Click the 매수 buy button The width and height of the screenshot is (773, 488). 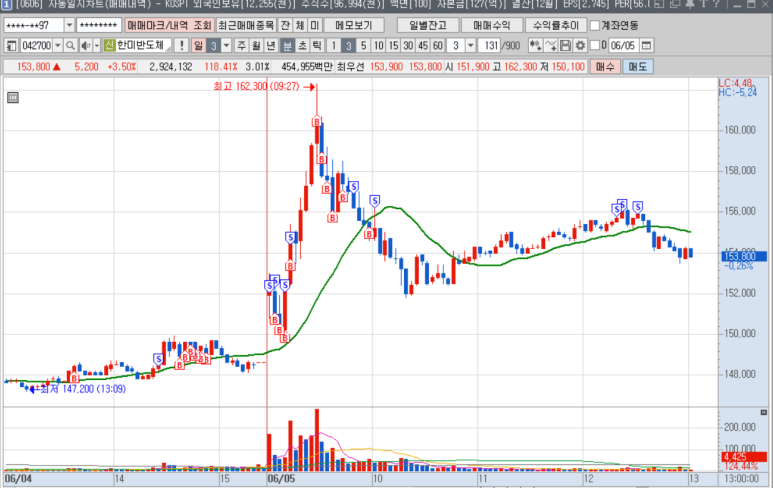pyautogui.click(x=605, y=66)
